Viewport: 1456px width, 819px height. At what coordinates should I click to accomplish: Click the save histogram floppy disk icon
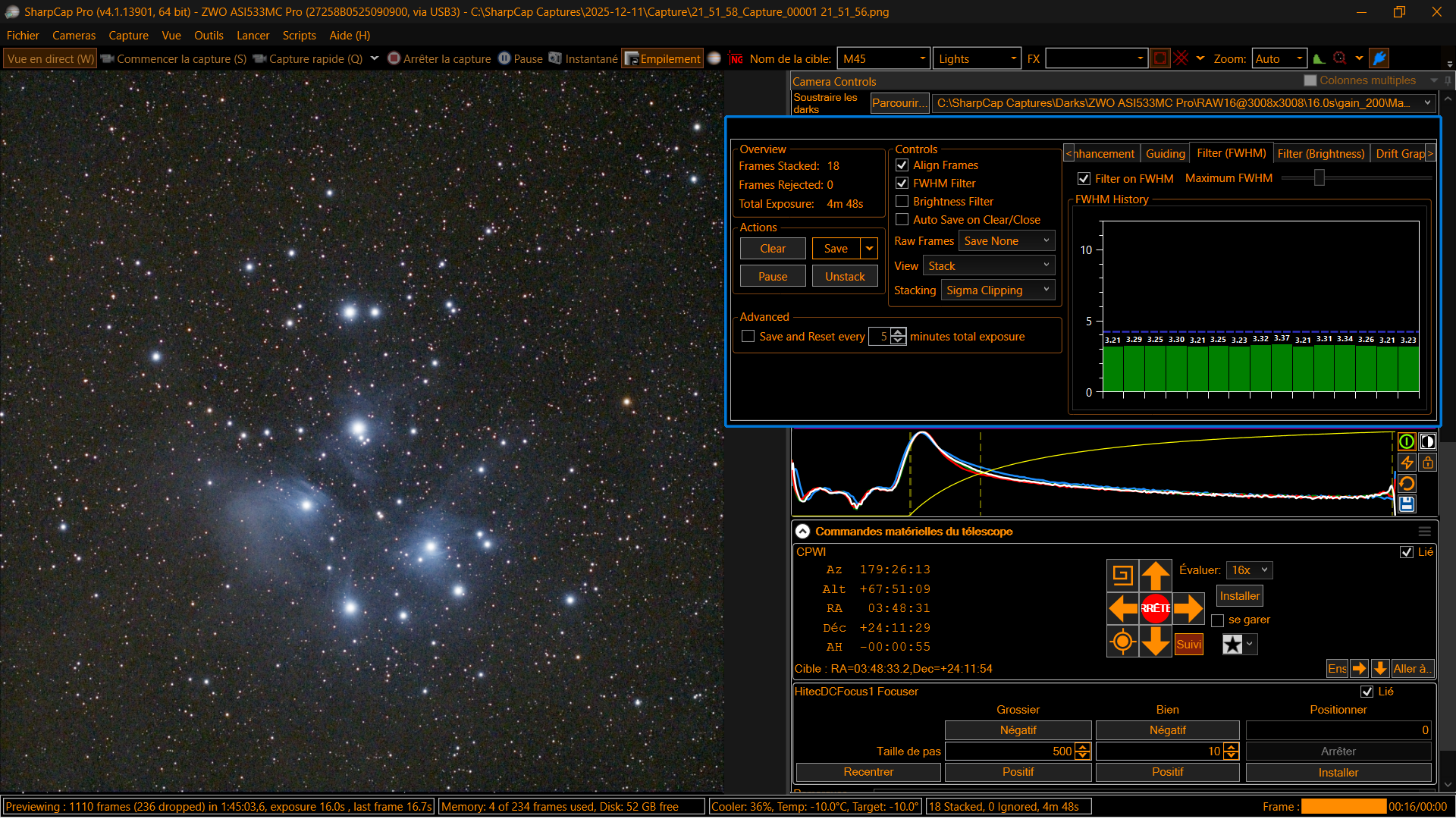[1407, 504]
